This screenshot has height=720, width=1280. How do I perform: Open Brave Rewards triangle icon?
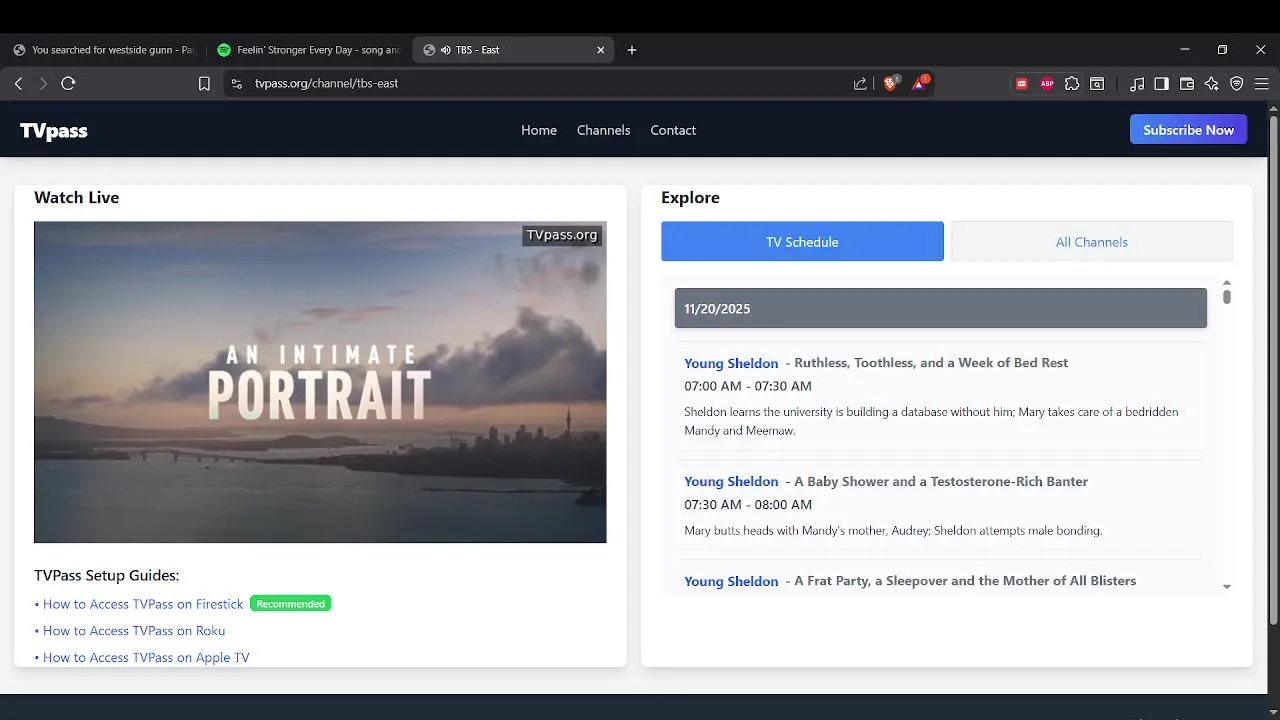click(919, 83)
